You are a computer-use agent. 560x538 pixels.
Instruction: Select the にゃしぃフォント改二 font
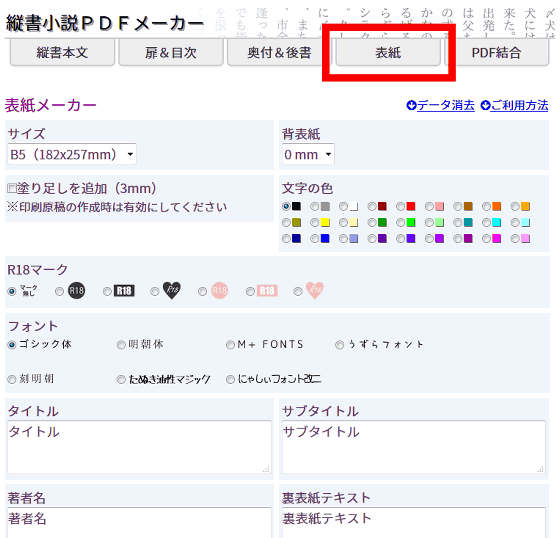point(230,379)
